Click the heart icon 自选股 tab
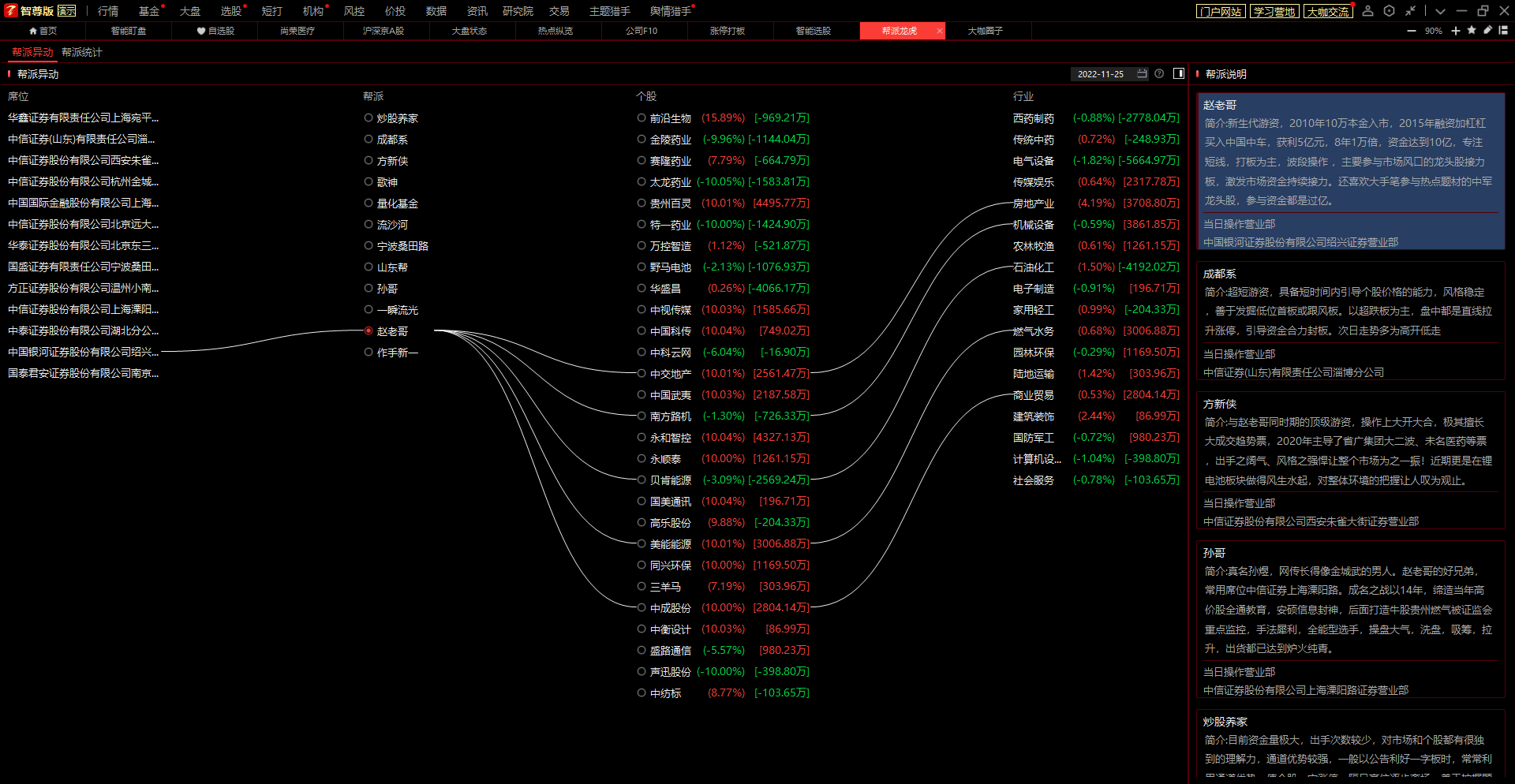The width and height of the screenshot is (1515, 784). pyautogui.click(x=215, y=31)
